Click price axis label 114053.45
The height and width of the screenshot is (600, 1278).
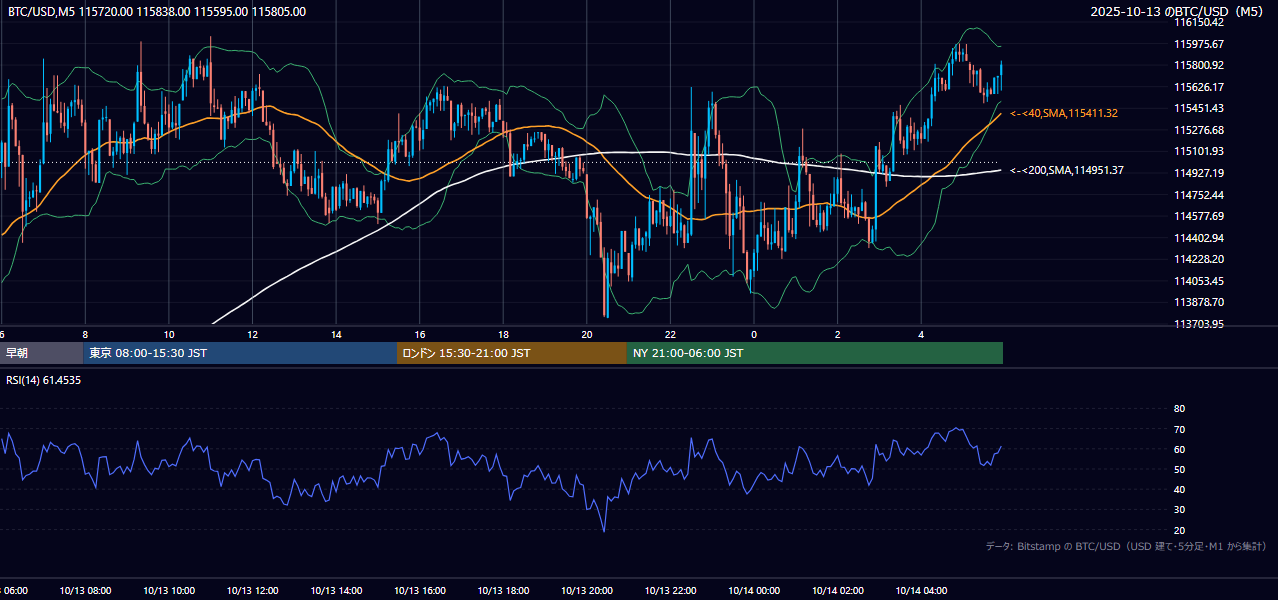coord(1201,281)
